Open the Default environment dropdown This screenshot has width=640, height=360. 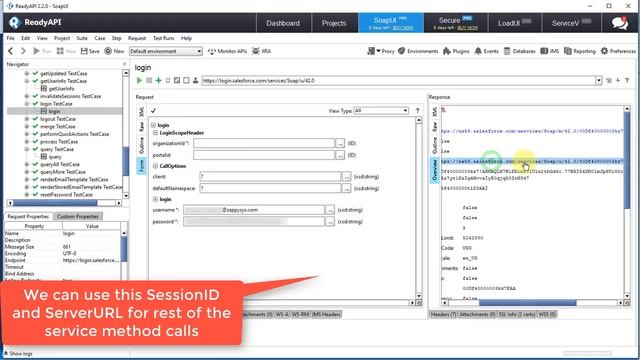tap(166, 51)
